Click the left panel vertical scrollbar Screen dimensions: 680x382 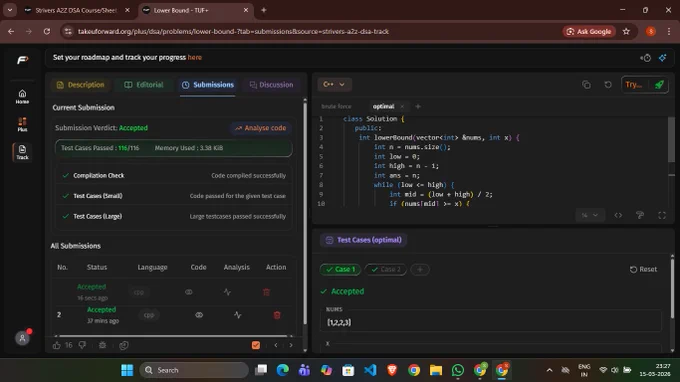(x=305, y=212)
